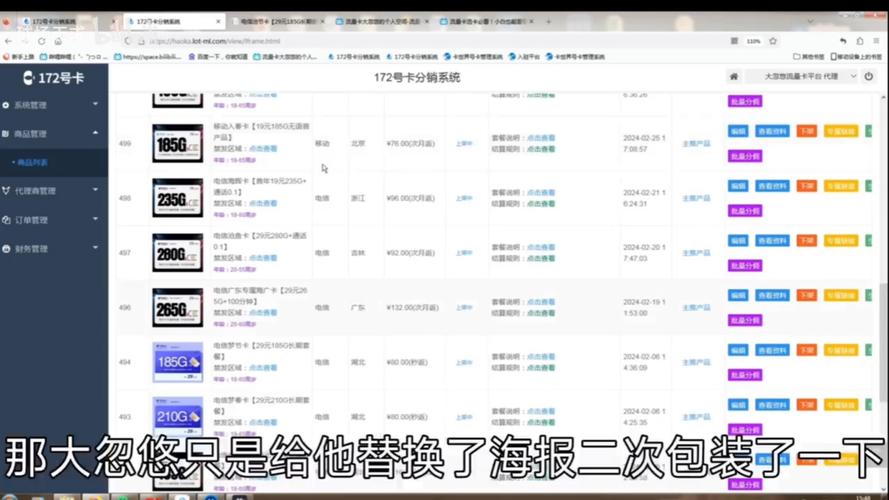Click the 280G thumbnail in row 497
The width and height of the screenshot is (889, 500).
point(177,253)
